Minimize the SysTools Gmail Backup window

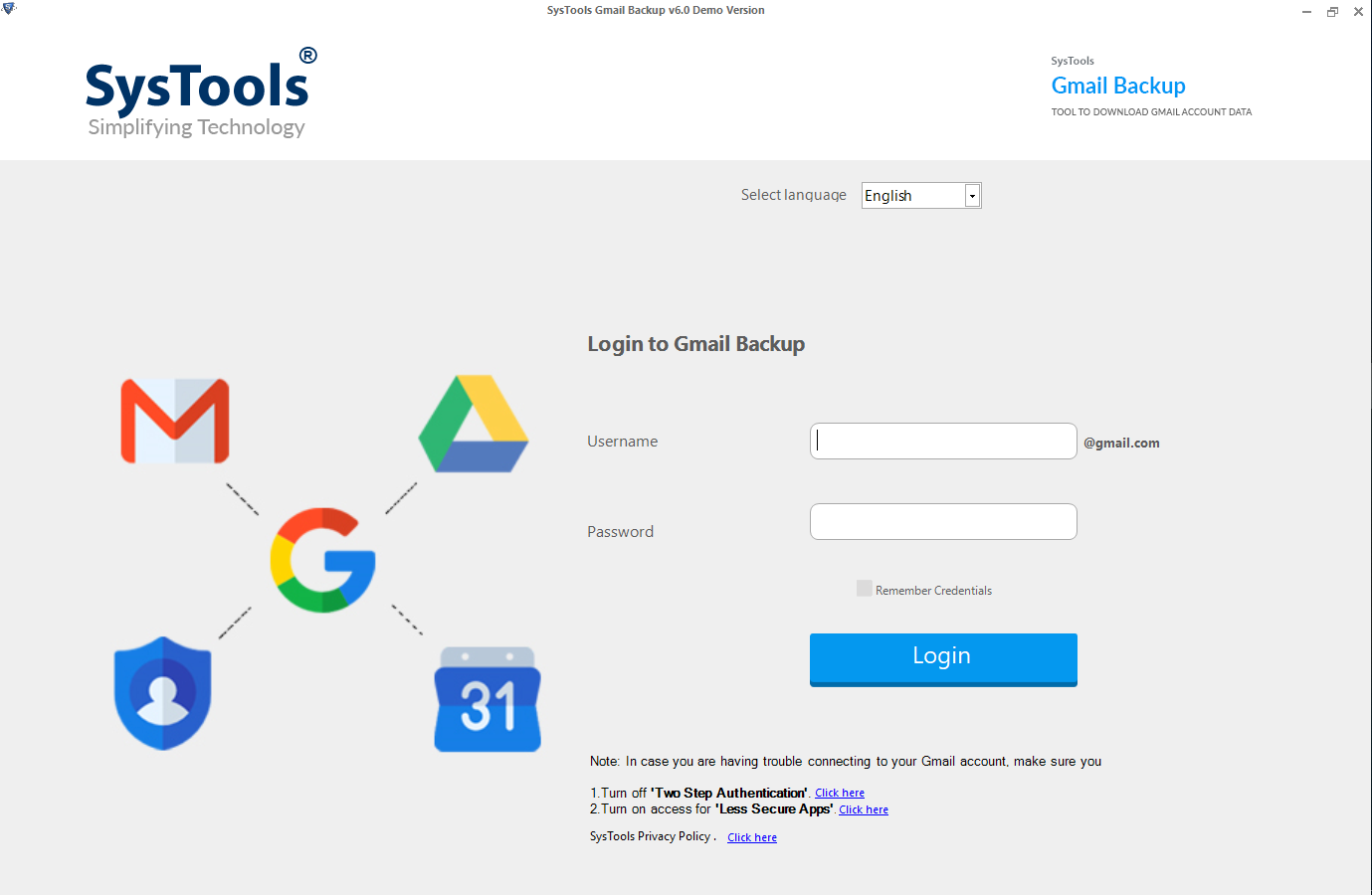click(1306, 12)
